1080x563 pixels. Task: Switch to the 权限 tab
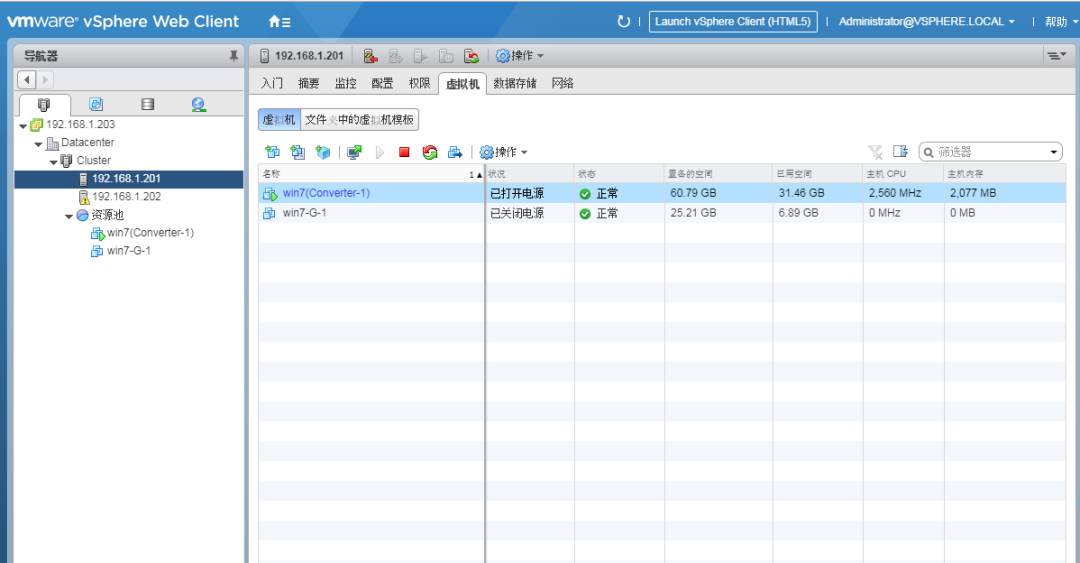pyautogui.click(x=419, y=83)
